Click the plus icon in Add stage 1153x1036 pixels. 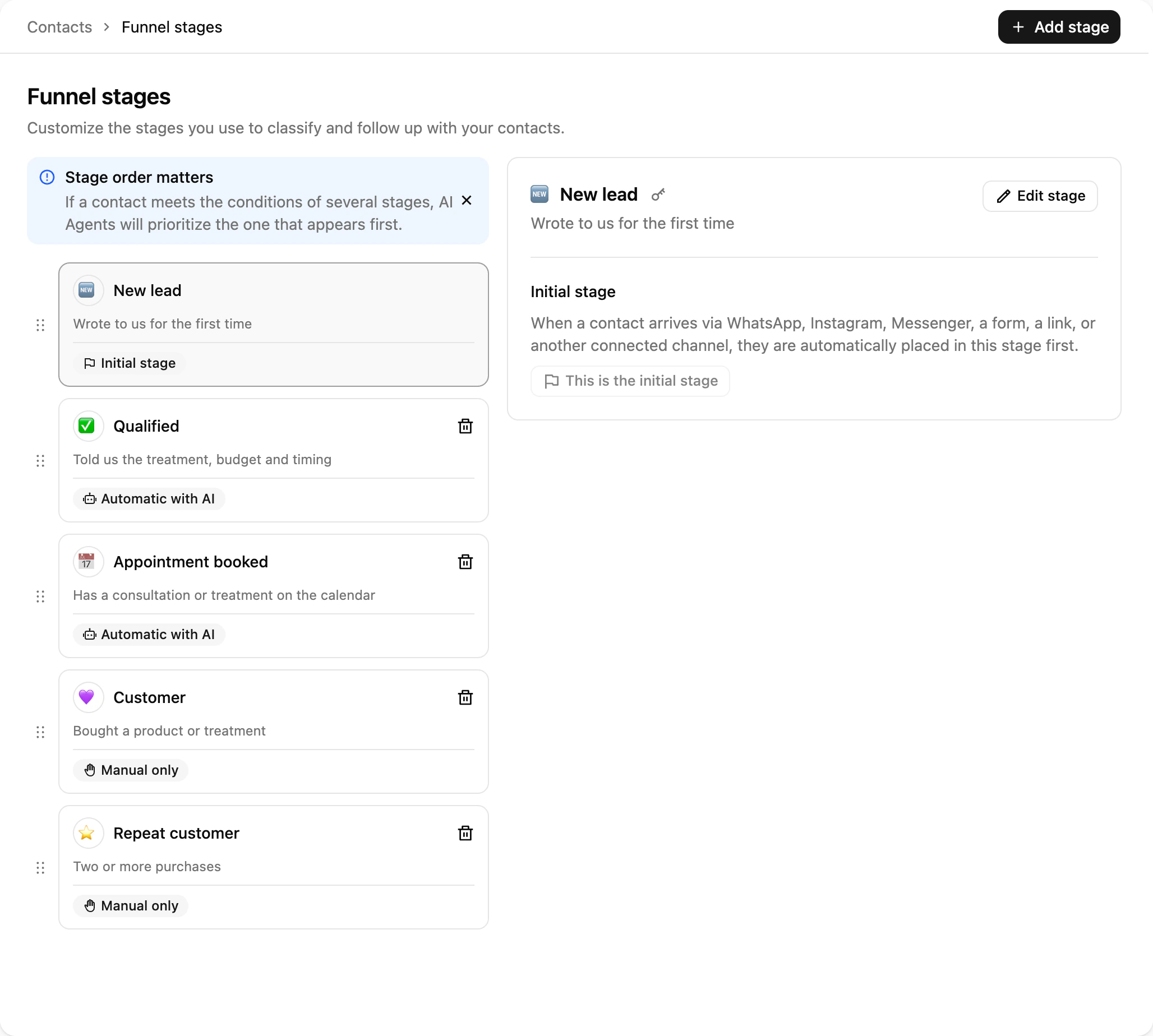1018,27
